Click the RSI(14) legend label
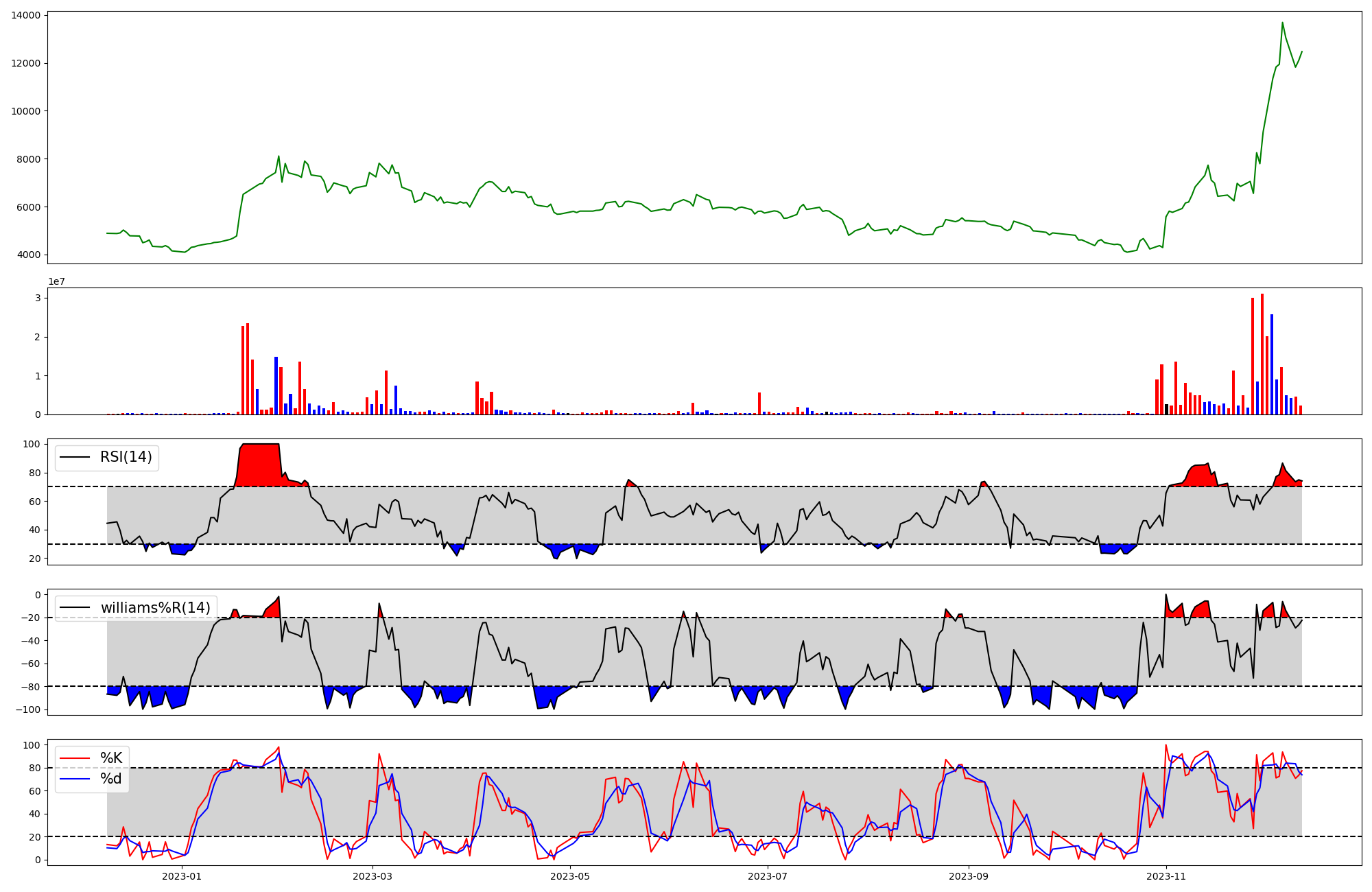 pyautogui.click(x=126, y=457)
